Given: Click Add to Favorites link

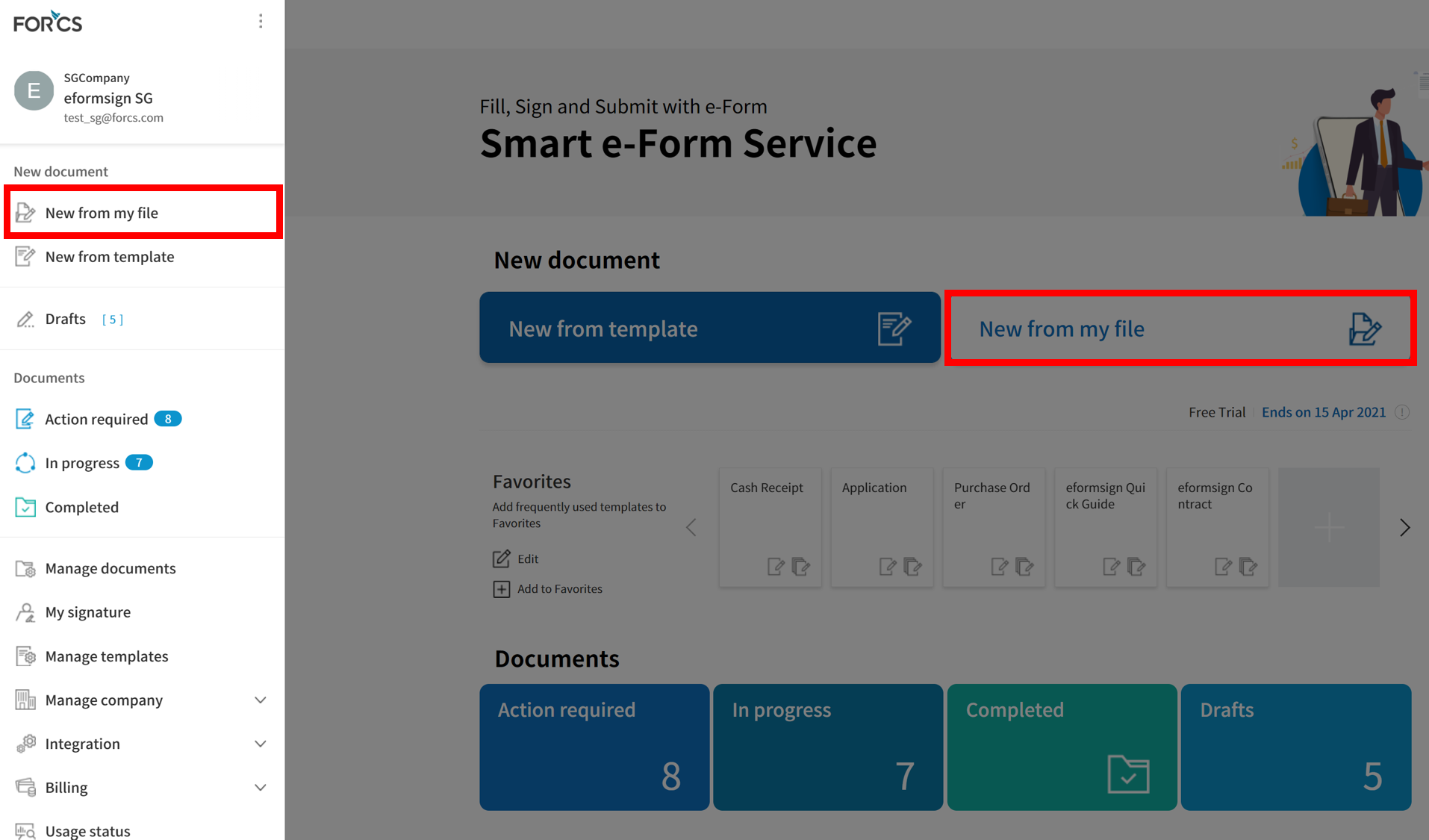Looking at the screenshot, I should [547, 588].
